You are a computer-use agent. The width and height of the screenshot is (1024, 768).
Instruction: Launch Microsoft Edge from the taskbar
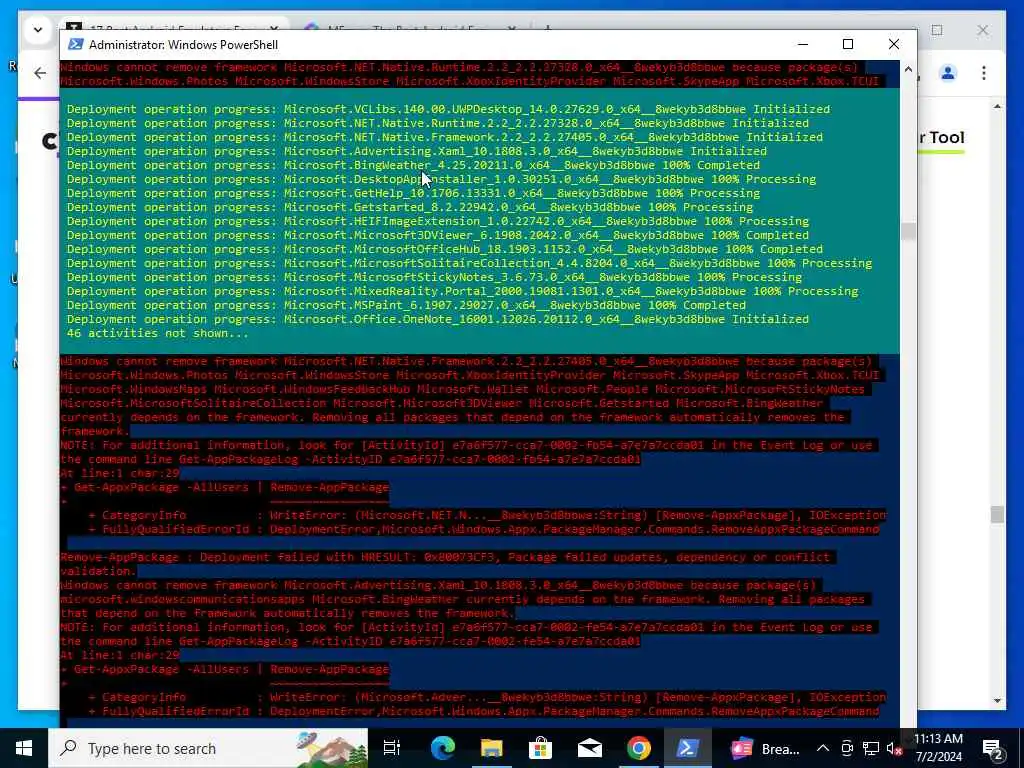[x=443, y=748]
